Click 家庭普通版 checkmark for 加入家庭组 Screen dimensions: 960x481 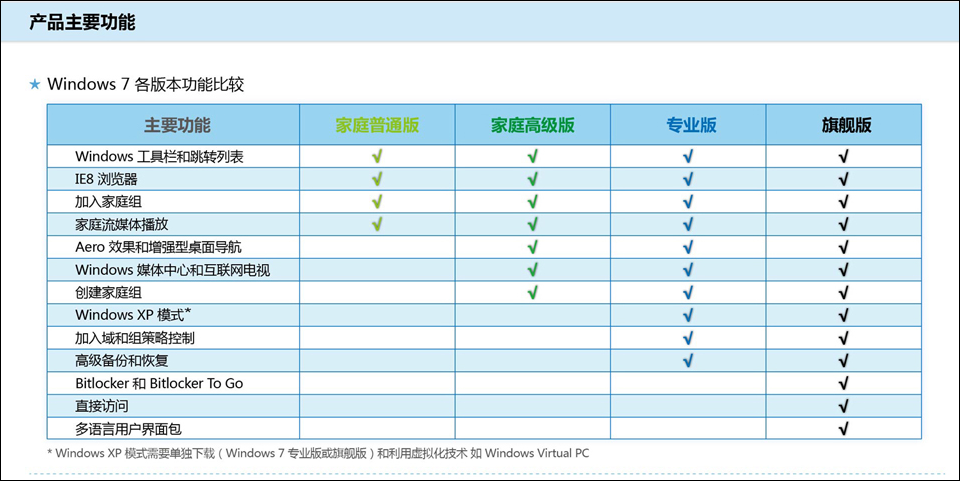pyautogui.click(x=377, y=201)
